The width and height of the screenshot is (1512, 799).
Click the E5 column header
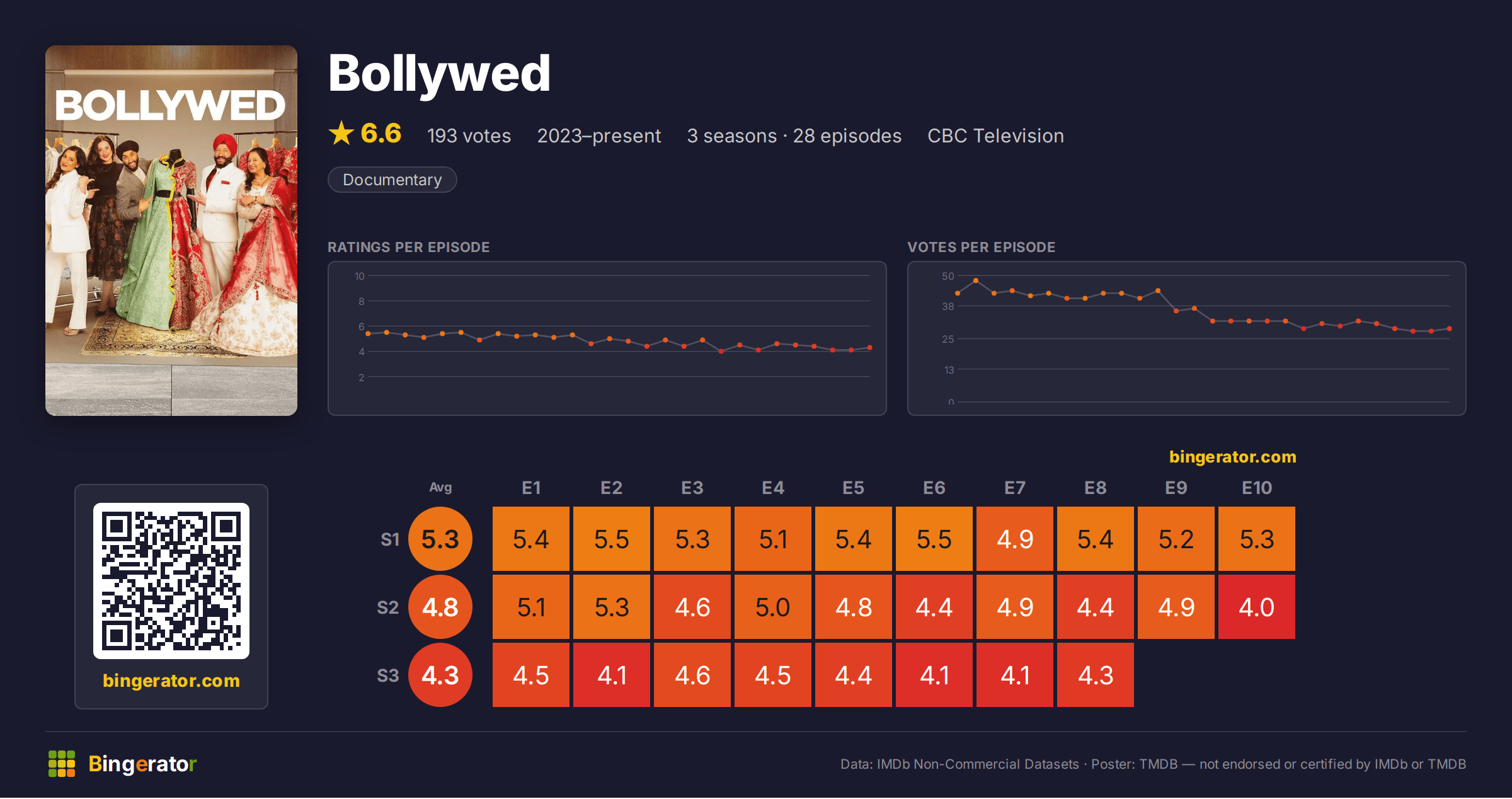[x=854, y=488]
